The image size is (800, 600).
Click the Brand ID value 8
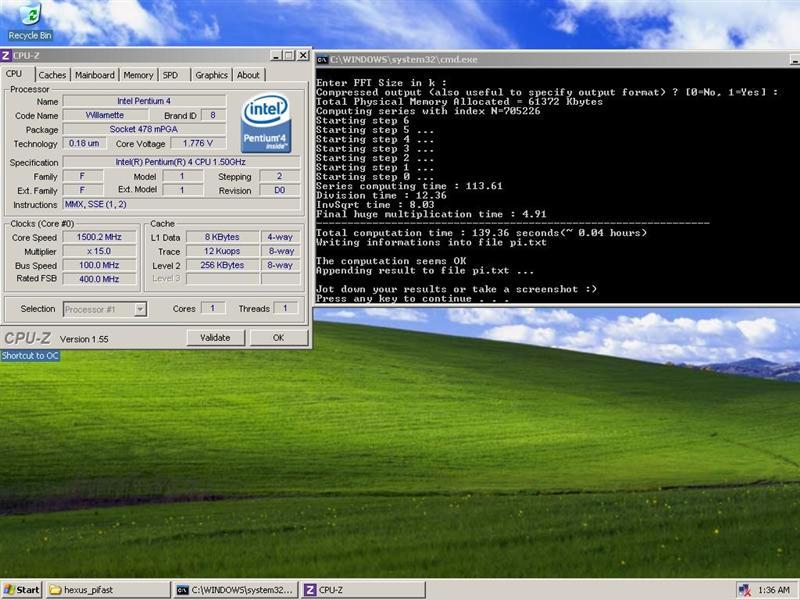(213, 115)
